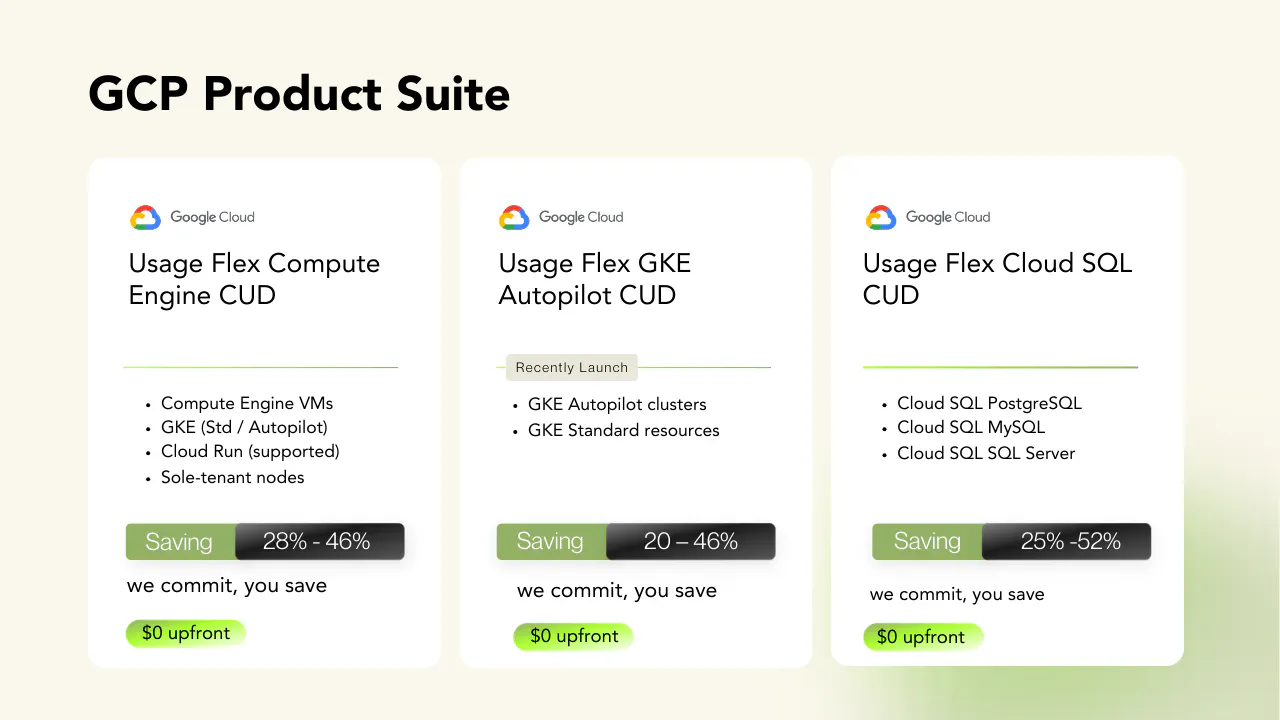Click the $0 upfront pill in the GKE card
Viewport: 1280px width, 720px height.
tap(574, 636)
